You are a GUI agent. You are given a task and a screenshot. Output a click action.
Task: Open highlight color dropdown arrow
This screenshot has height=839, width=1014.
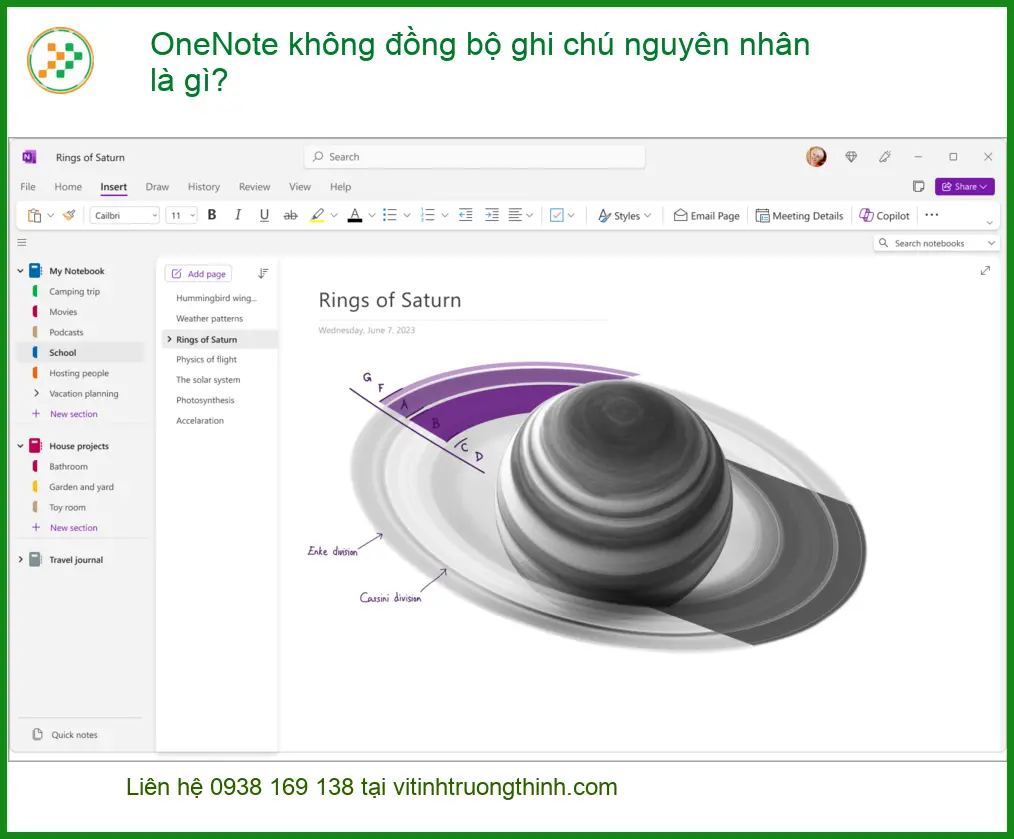coord(334,215)
